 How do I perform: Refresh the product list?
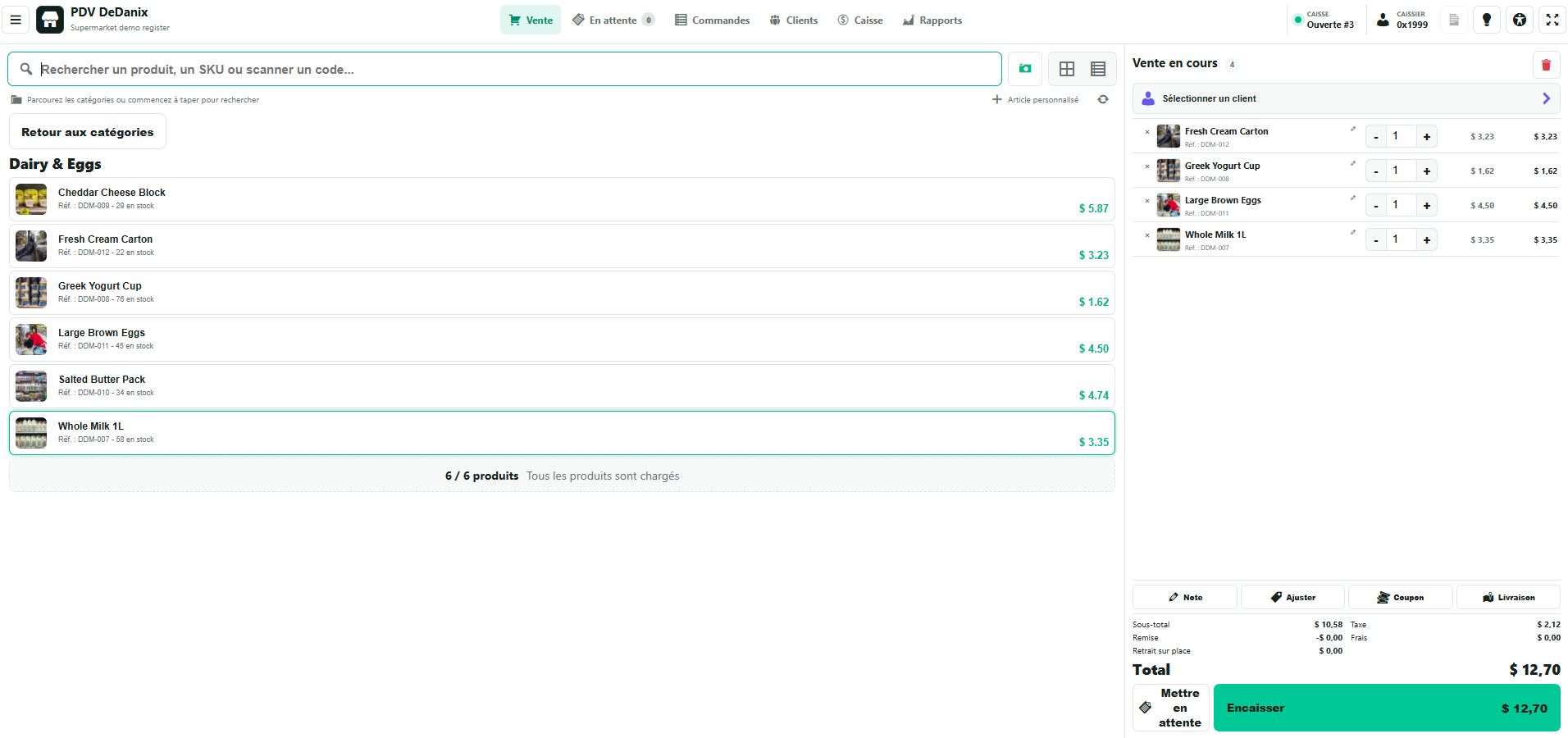[x=1103, y=99]
